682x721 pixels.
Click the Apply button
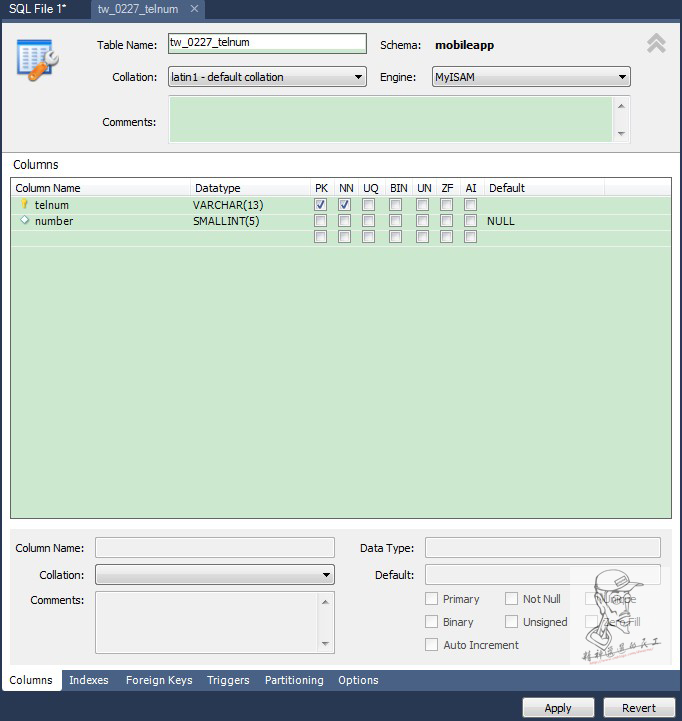pyautogui.click(x=558, y=708)
